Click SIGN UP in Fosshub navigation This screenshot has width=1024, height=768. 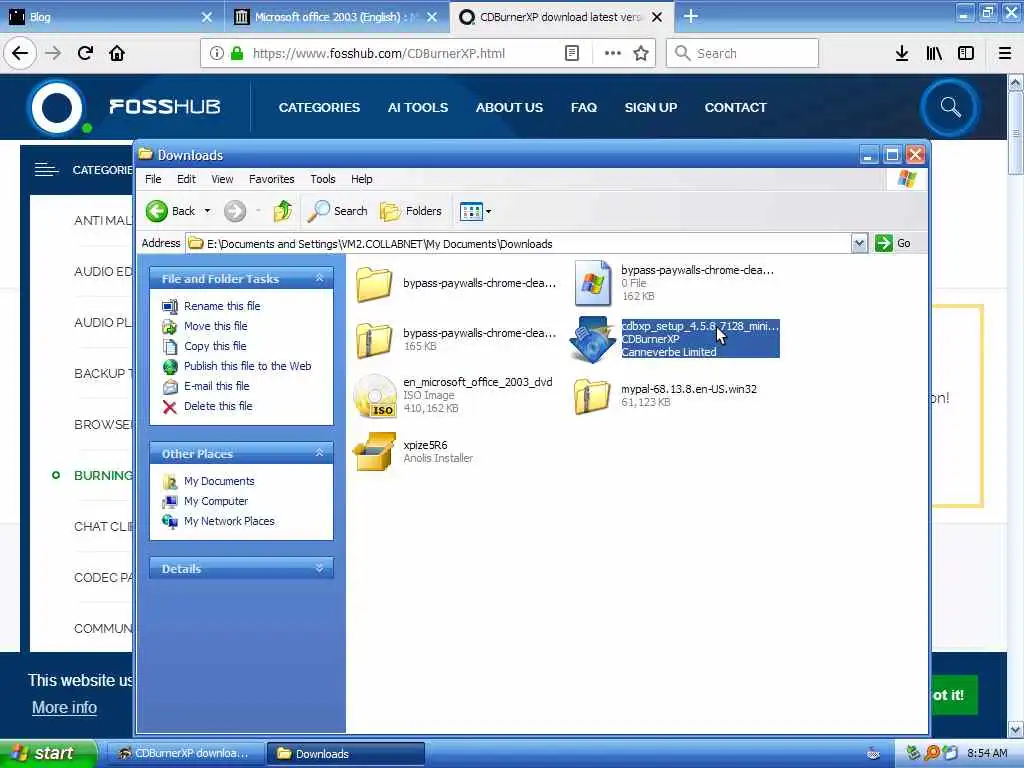click(x=650, y=107)
